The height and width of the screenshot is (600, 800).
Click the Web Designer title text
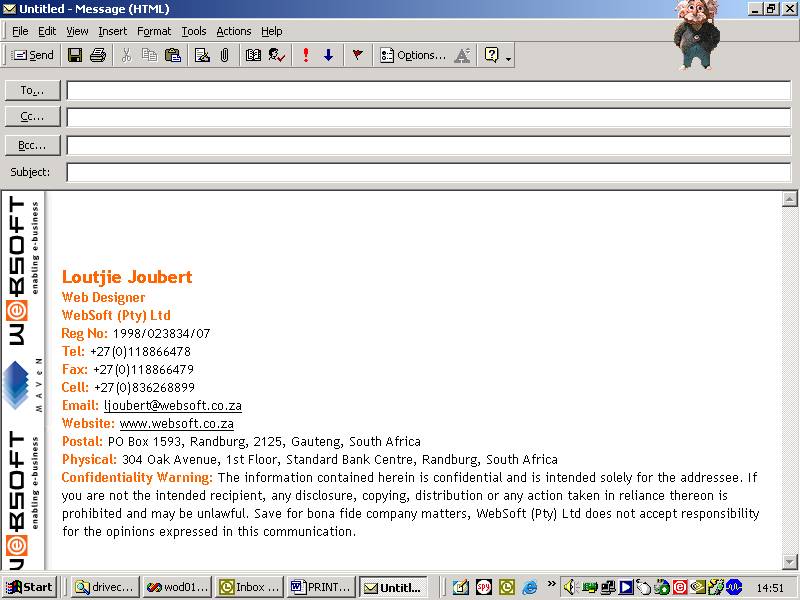point(104,297)
